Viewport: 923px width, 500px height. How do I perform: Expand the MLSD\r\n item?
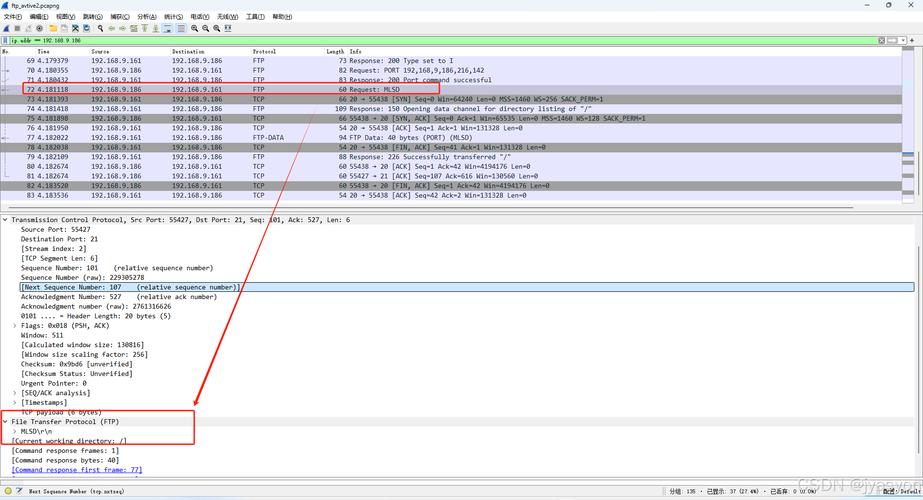[x=15, y=431]
